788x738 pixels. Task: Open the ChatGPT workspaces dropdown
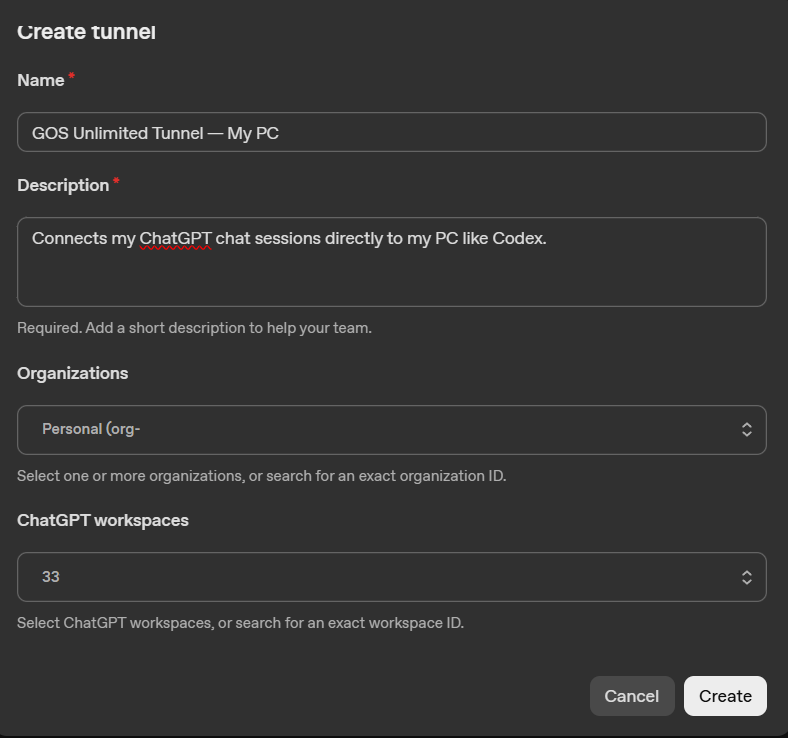click(x=391, y=577)
